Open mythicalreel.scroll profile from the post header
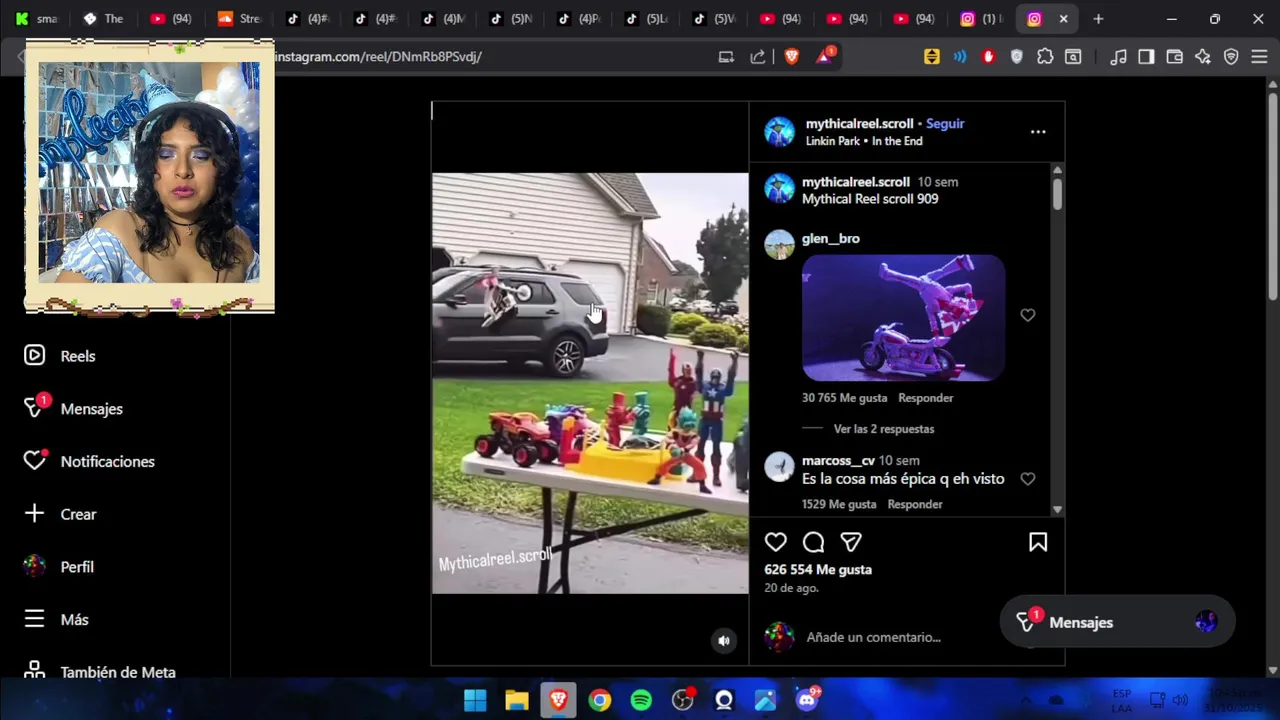 click(x=860, y=124)
